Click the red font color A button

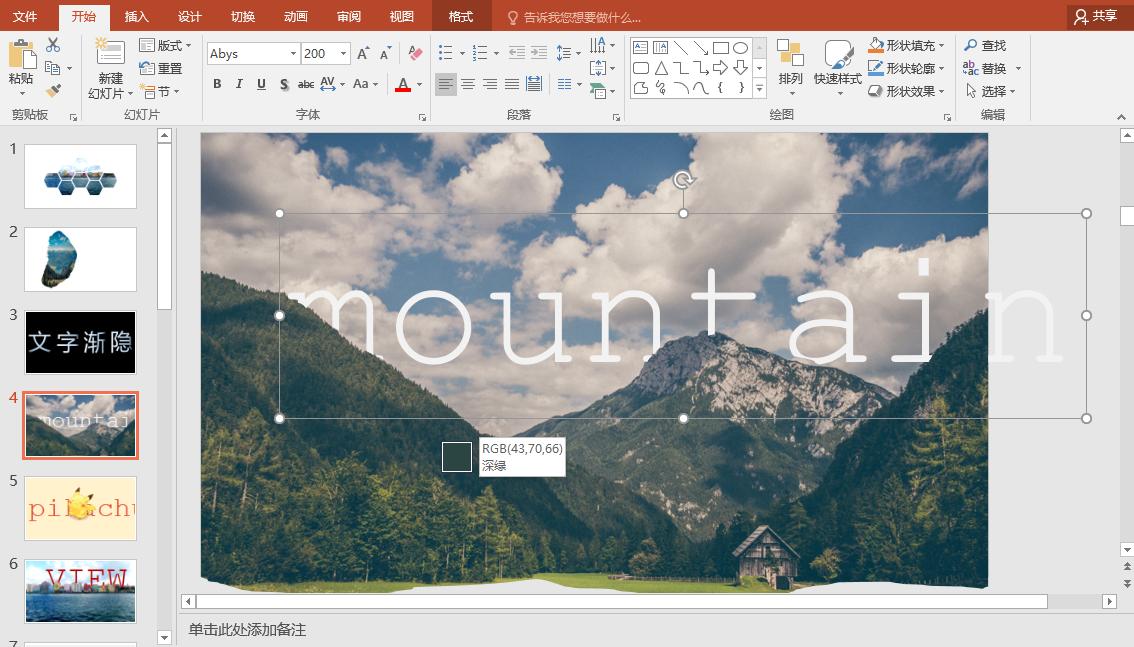403,85
